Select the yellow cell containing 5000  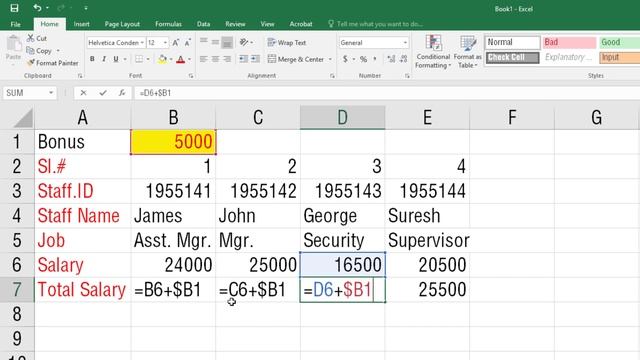point(173,142)
